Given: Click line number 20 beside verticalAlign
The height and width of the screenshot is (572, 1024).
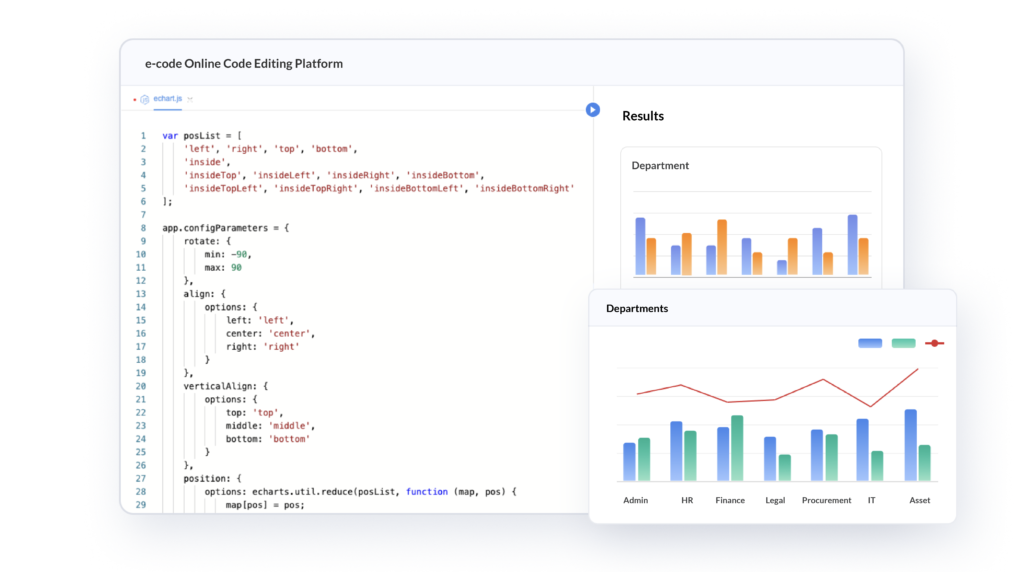Looking at the screenshot, I should [141, 386].
